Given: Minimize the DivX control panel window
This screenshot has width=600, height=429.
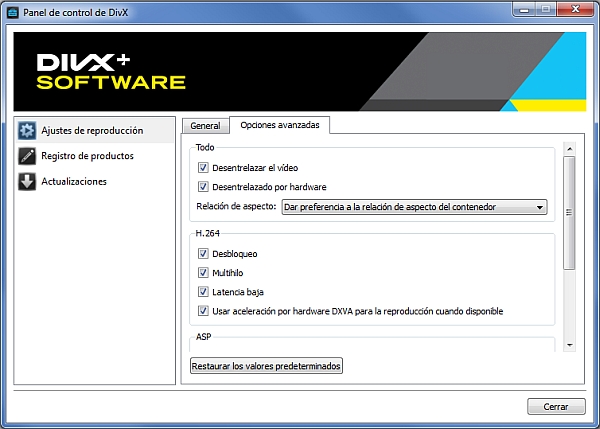Looking at the screenshot, I should coord(524,10).
